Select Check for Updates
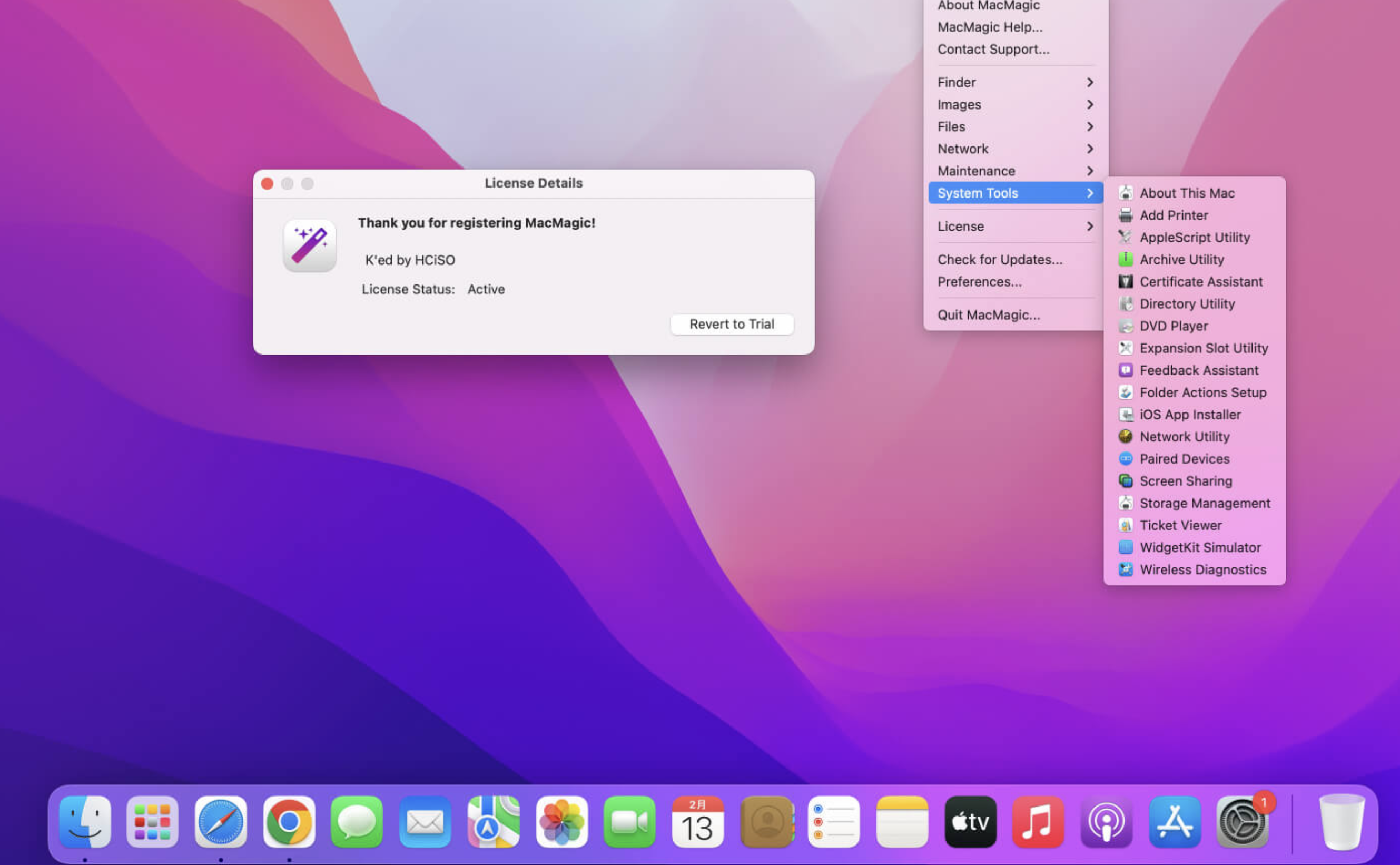1400x865 pixels. tap(1000, 259)
